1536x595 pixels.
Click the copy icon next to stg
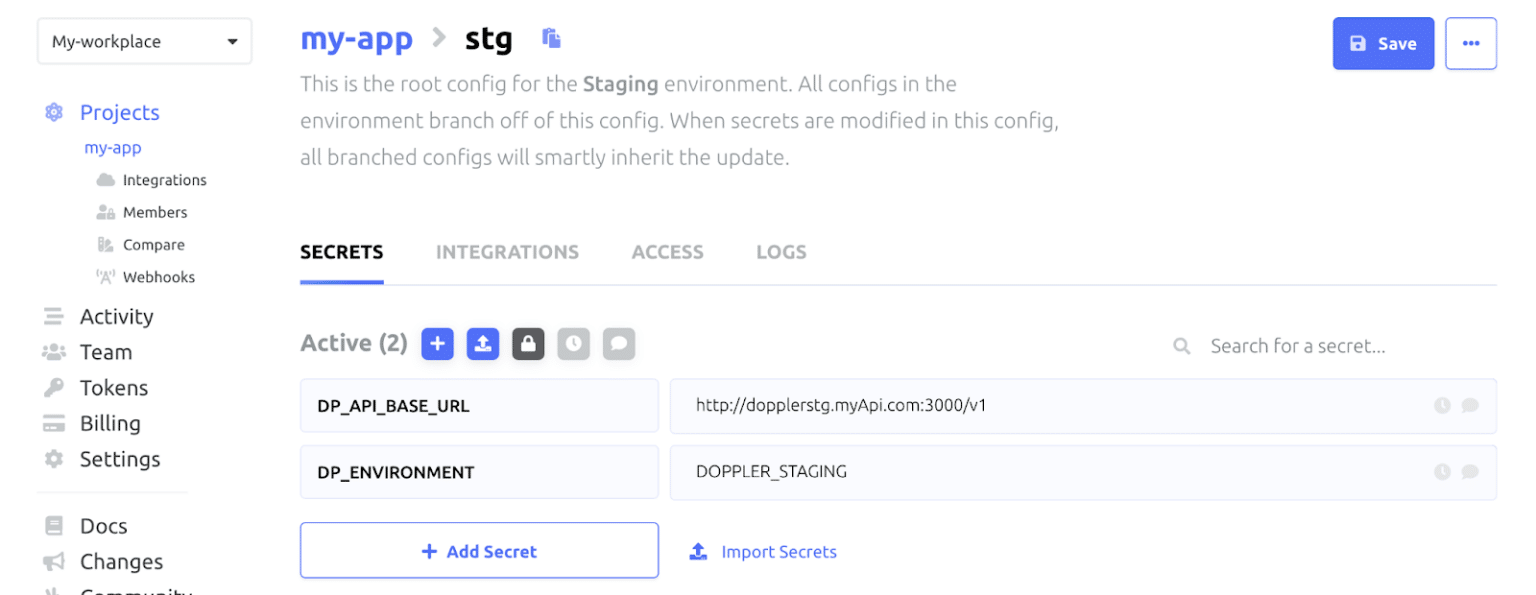click(x=551, y=39)
